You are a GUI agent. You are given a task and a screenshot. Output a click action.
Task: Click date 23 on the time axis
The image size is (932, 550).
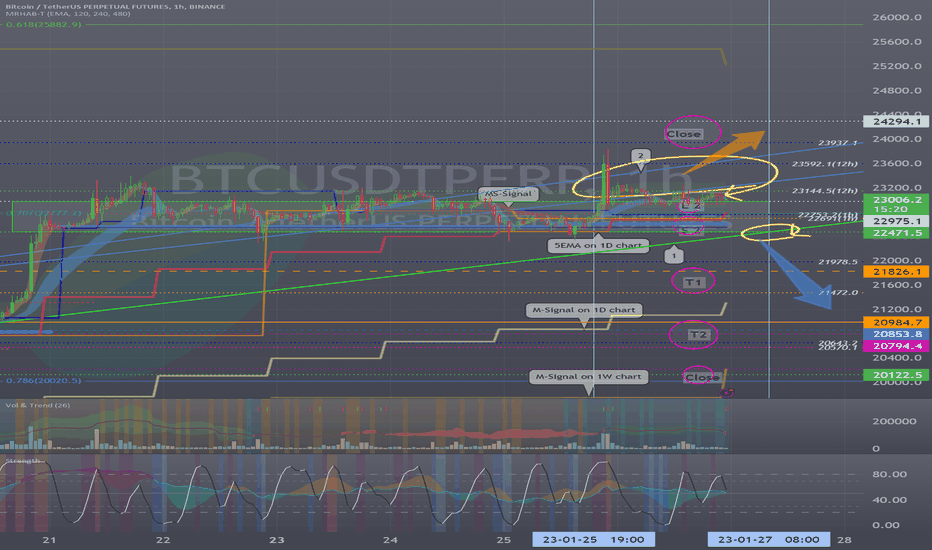(x=276, y=540)
